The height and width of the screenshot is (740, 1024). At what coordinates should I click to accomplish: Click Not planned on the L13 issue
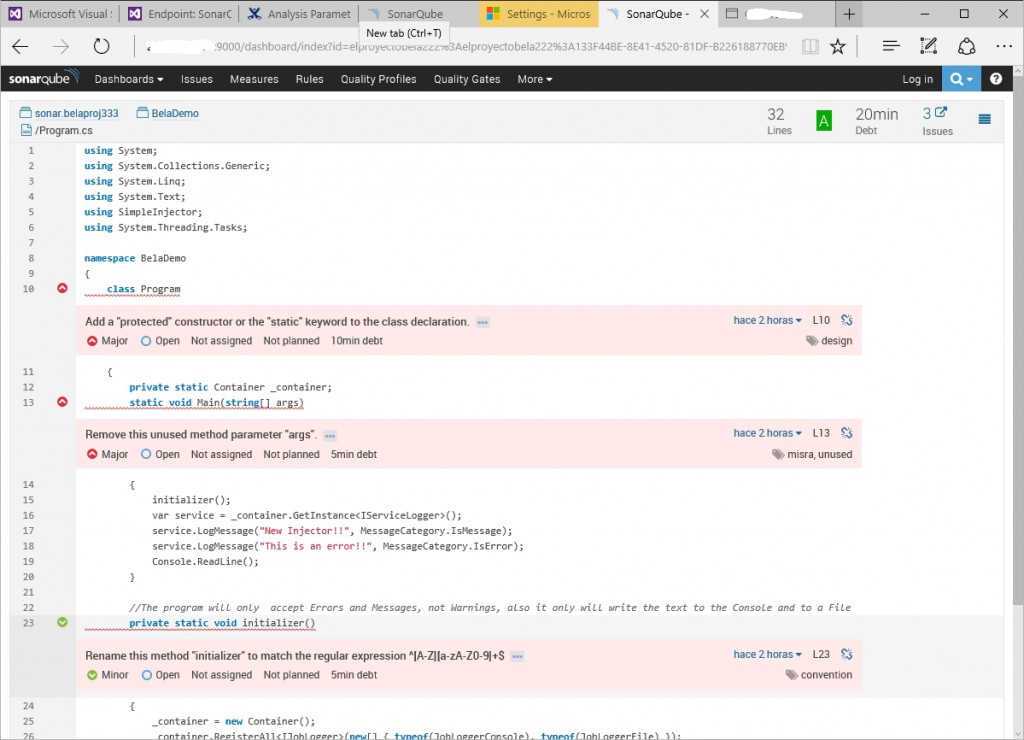(291, 454)
